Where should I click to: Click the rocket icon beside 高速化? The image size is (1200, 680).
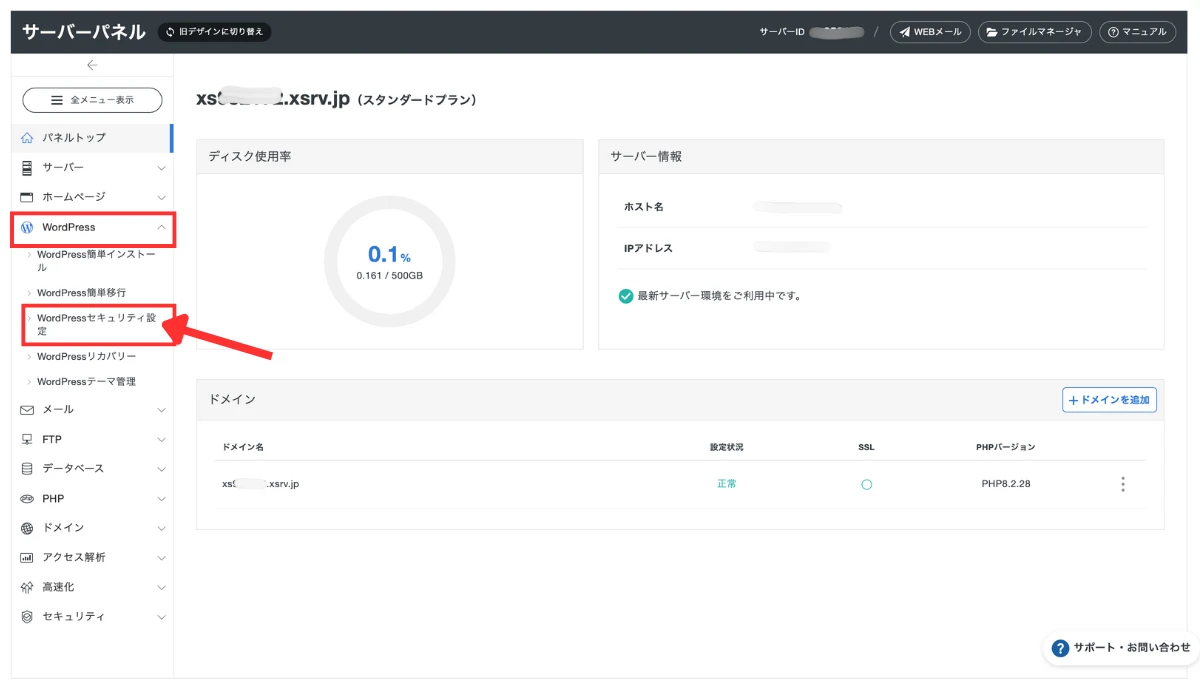pyautogui.click(x=27, y=587)
